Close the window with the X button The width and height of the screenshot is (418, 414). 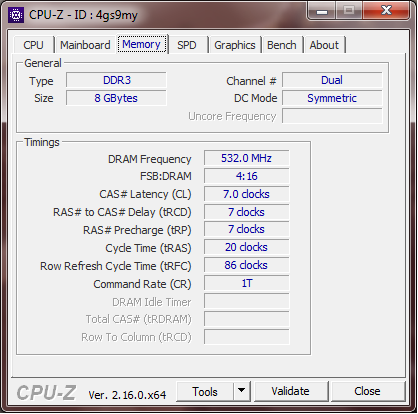(x=386, y=11)
